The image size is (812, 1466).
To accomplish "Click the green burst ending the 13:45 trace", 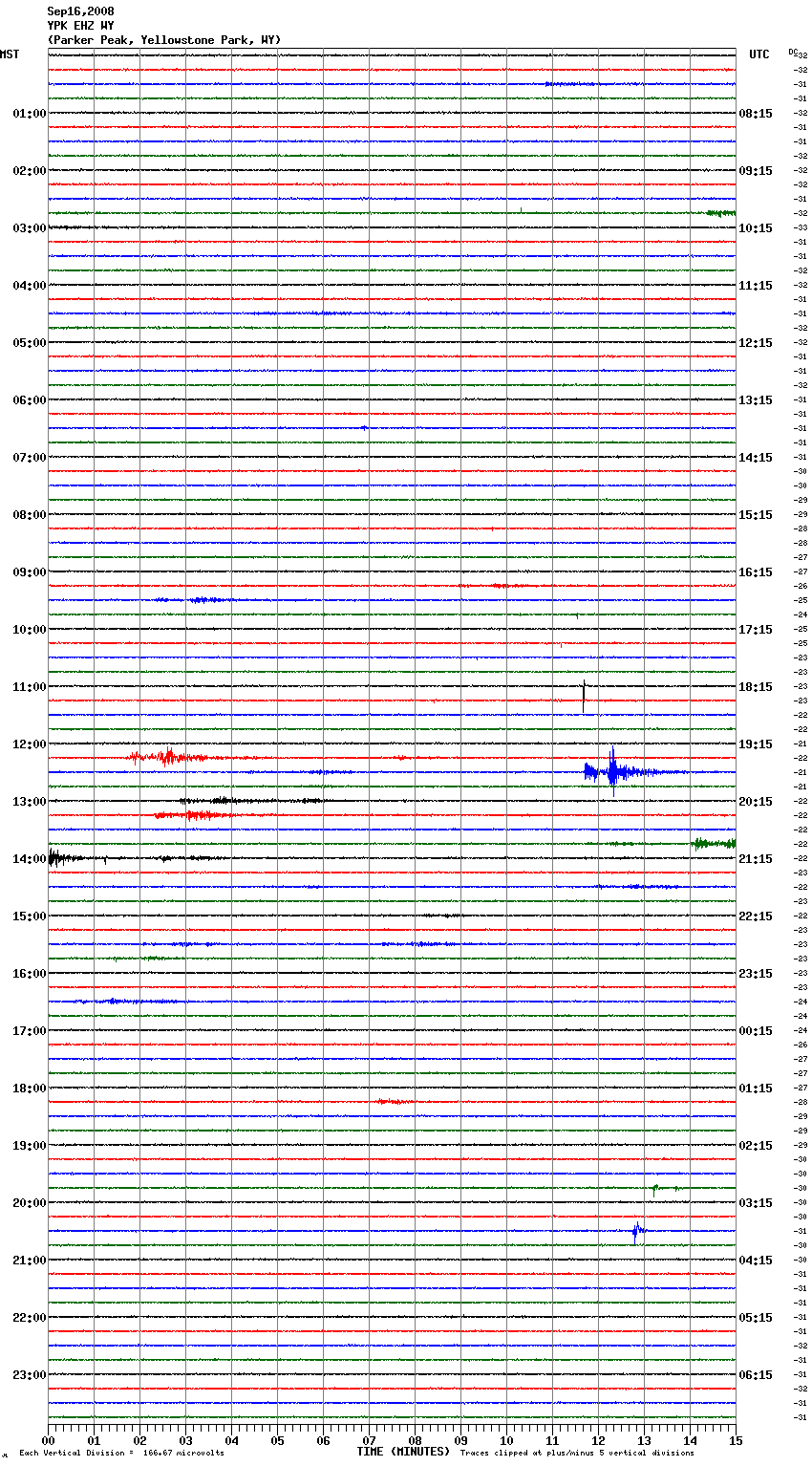I will [x=714, y=843].
